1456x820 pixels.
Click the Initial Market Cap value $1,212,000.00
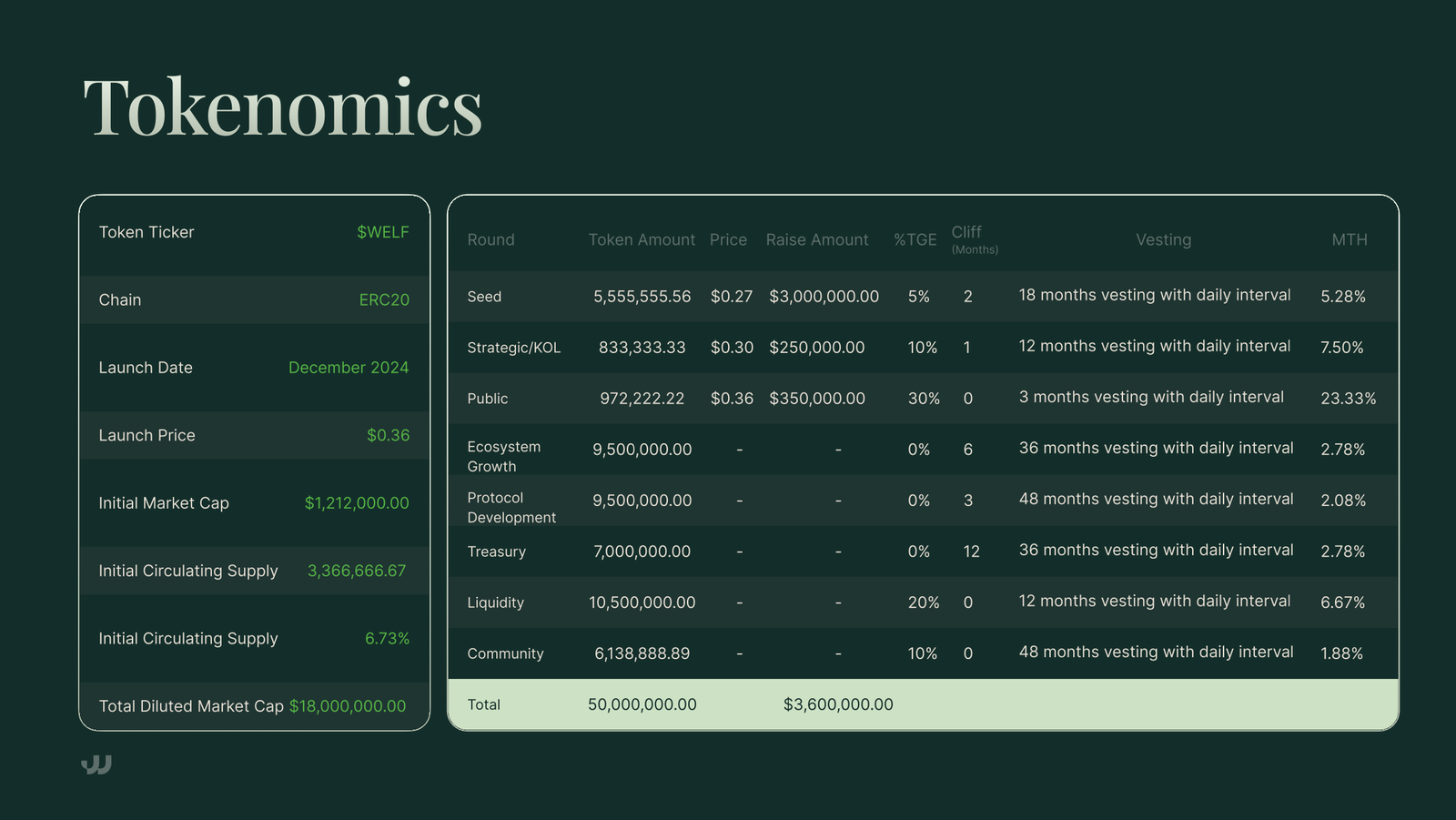(x=357, y=503)
